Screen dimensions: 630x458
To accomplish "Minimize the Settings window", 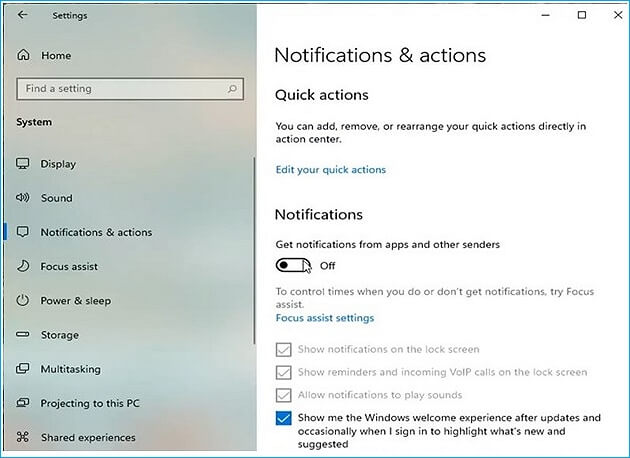I will [x=545, y=15].
